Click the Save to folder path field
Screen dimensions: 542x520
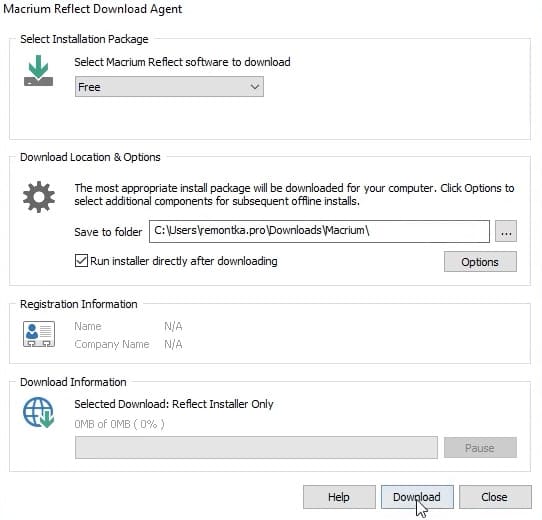pos(319,231)
